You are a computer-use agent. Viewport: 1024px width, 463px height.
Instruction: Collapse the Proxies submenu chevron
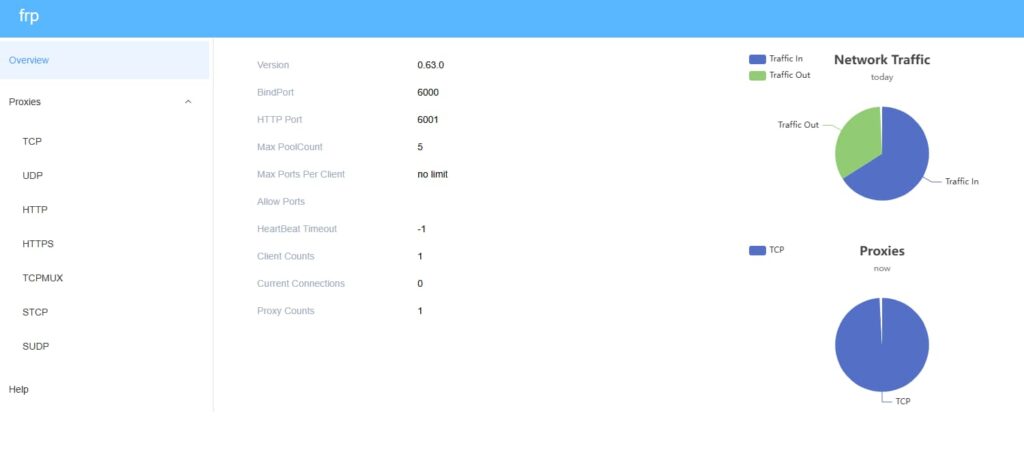tap(188, 102)
